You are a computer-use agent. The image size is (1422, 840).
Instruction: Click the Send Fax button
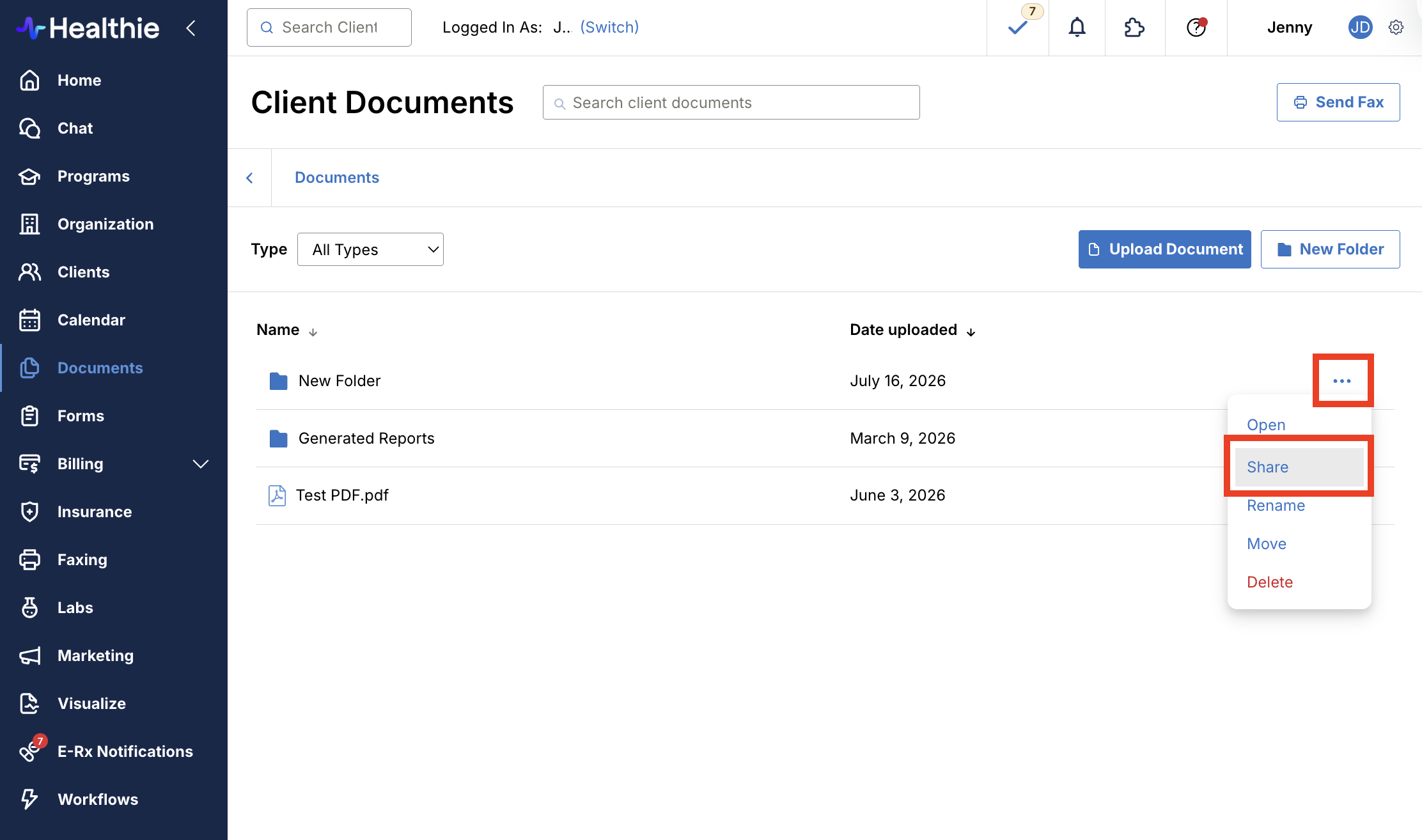1338,102
